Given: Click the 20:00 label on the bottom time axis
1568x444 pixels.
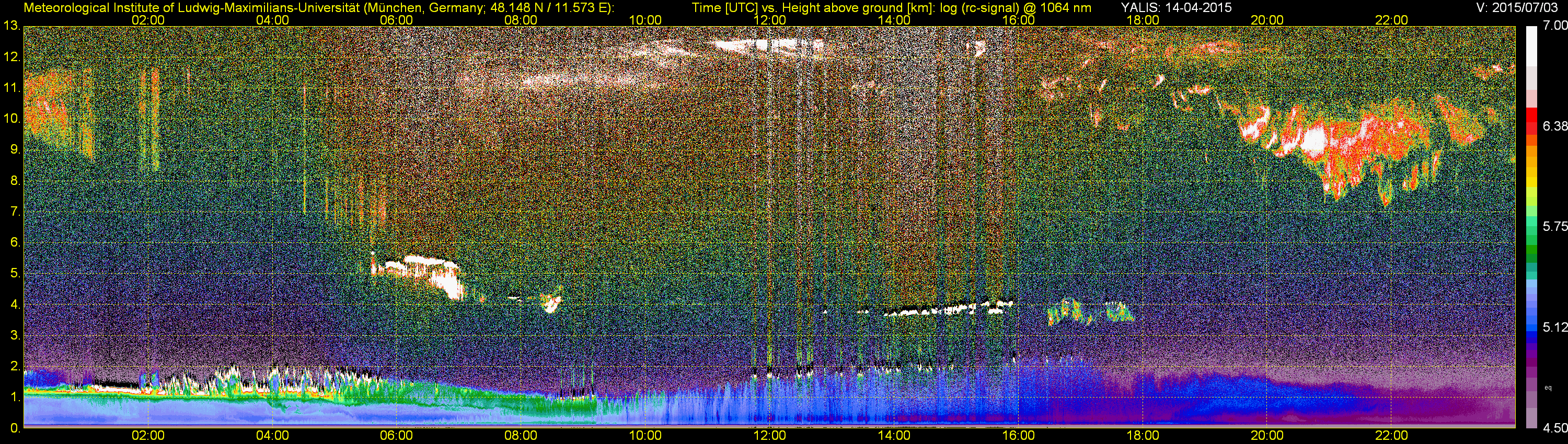Looking at the screenshot, I should point(1267,436).
